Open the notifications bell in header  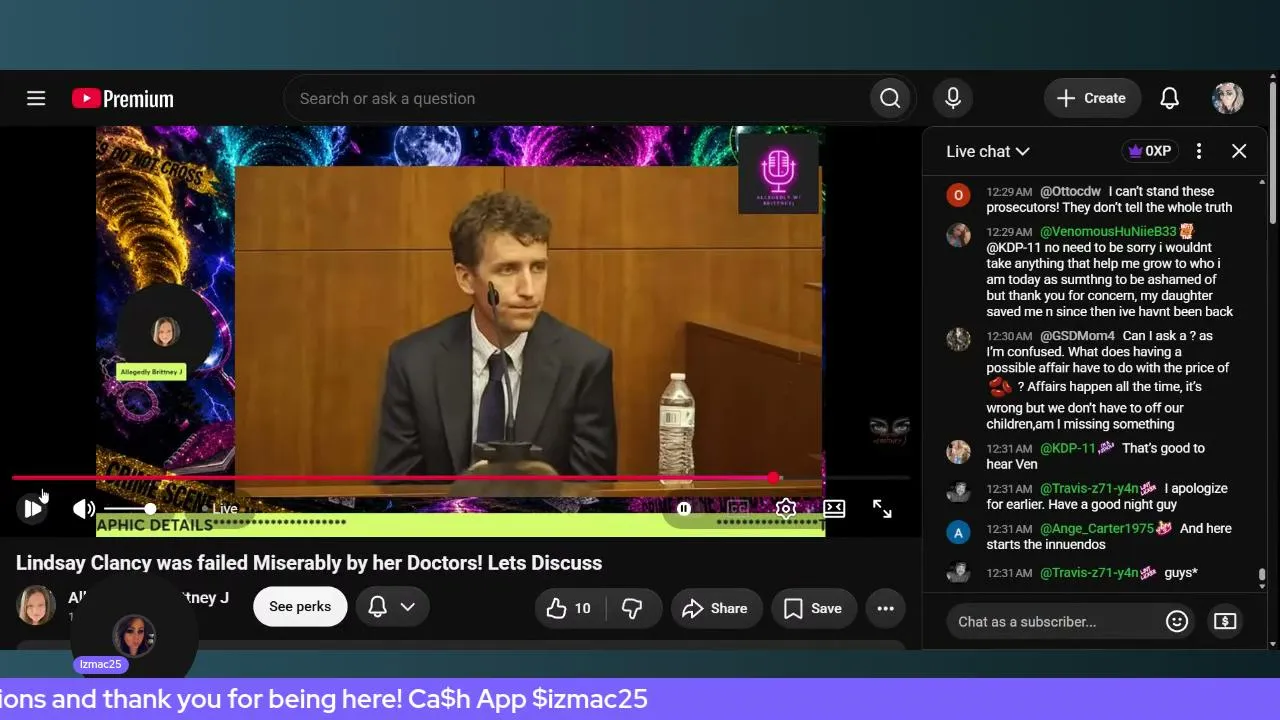tap(1169, 98)
